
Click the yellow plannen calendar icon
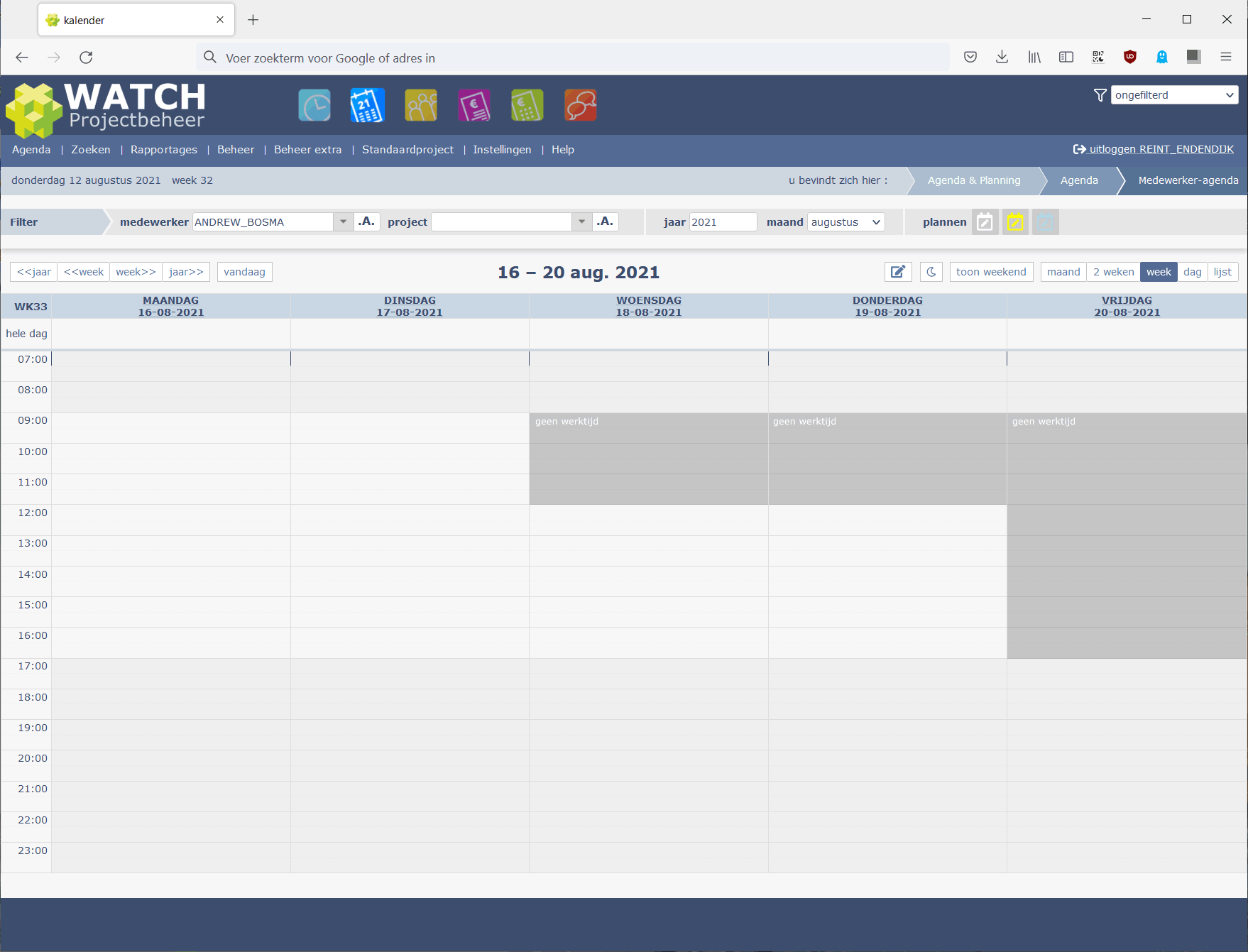pos(1015,222)
